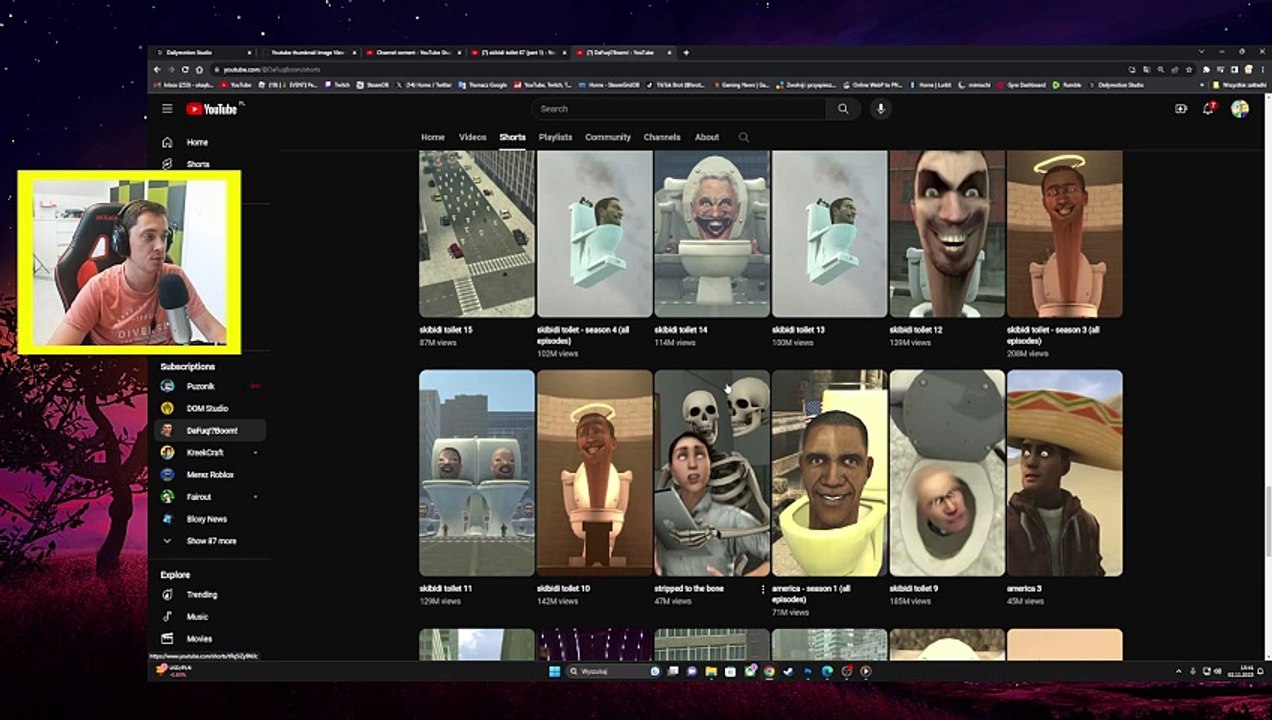Viewport: 1272px width, 720px height.
Task: Play skibidi toilet 10 thumbnail
Action: tap(594, 473)
